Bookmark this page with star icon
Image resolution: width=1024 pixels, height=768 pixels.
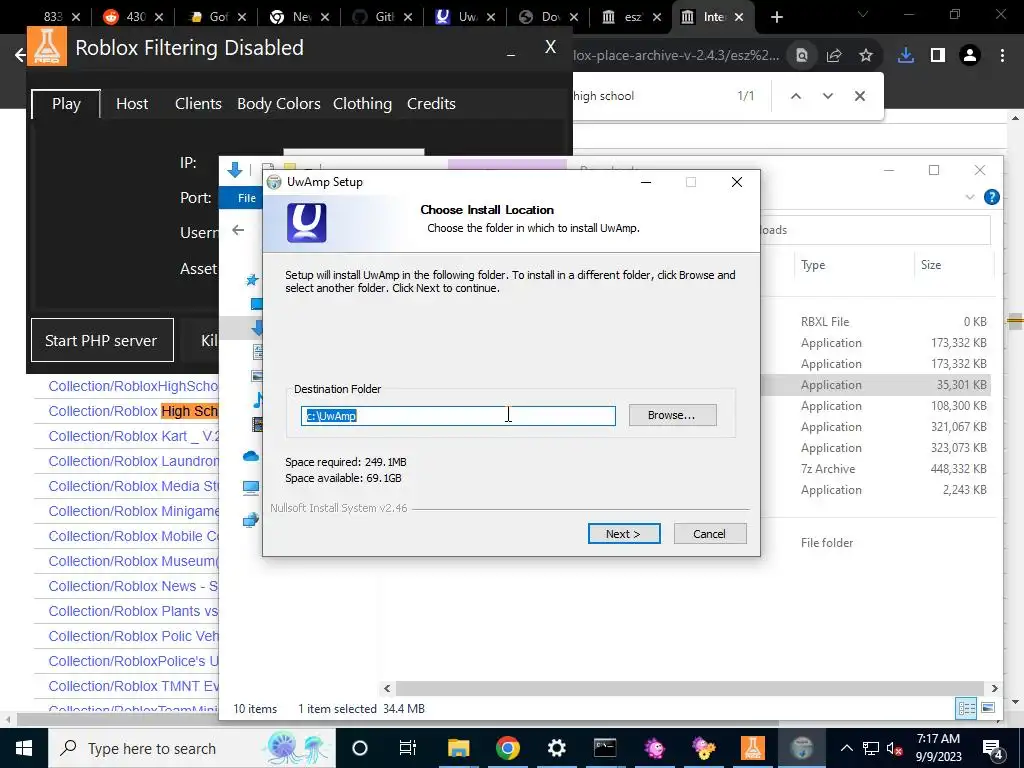[866, 56]
